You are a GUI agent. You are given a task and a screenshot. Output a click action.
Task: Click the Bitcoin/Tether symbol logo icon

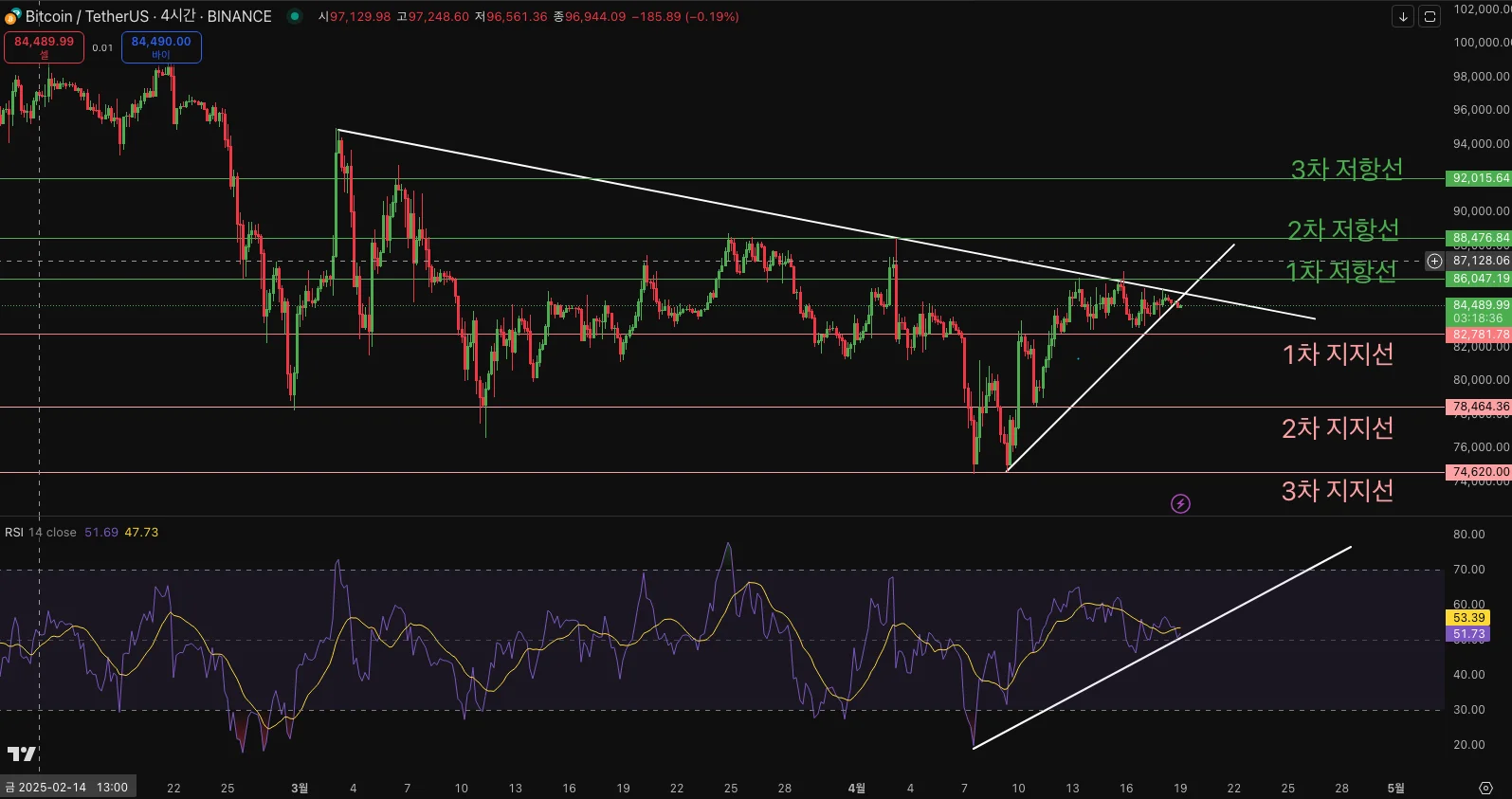pos(12,16)
